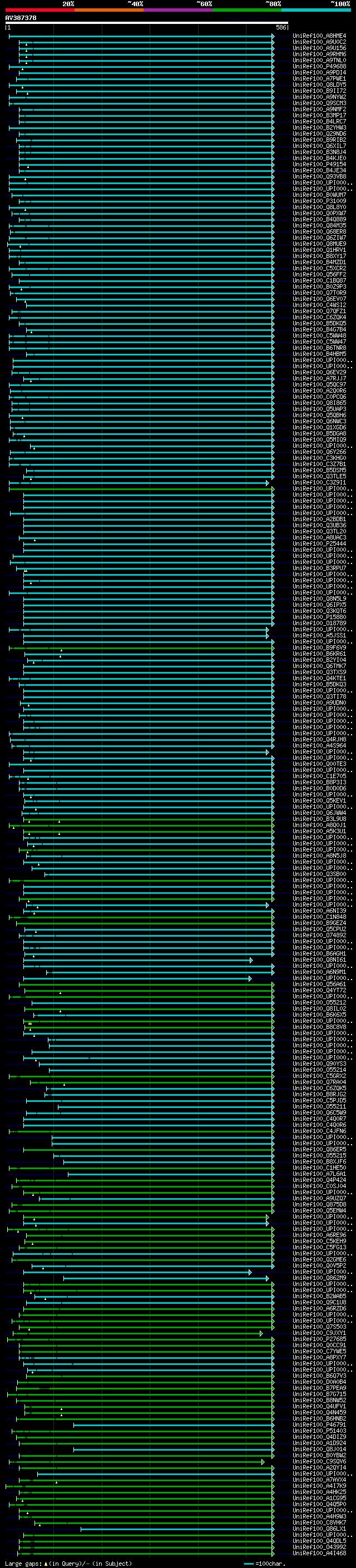Select hit UniRef100_C7YWE5
The image size is (356, 1568).
(x=319, y=1351)
